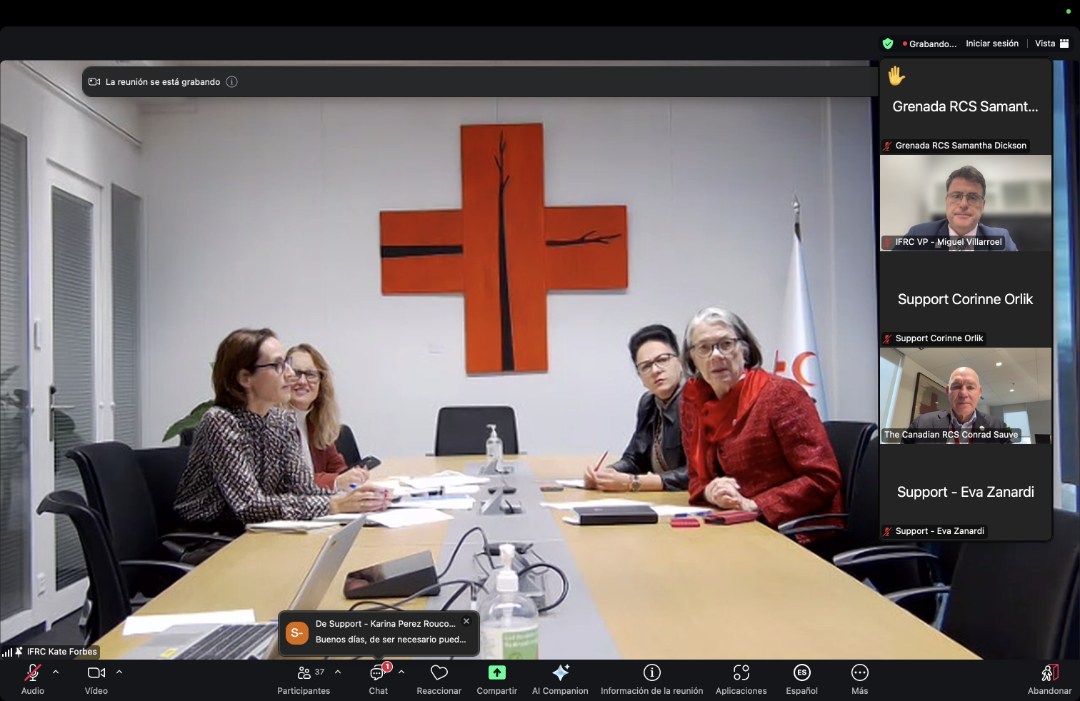Screen dimensions: 1080x701
Task: Expand the audio options chevron
Action: tap(56, 671)
